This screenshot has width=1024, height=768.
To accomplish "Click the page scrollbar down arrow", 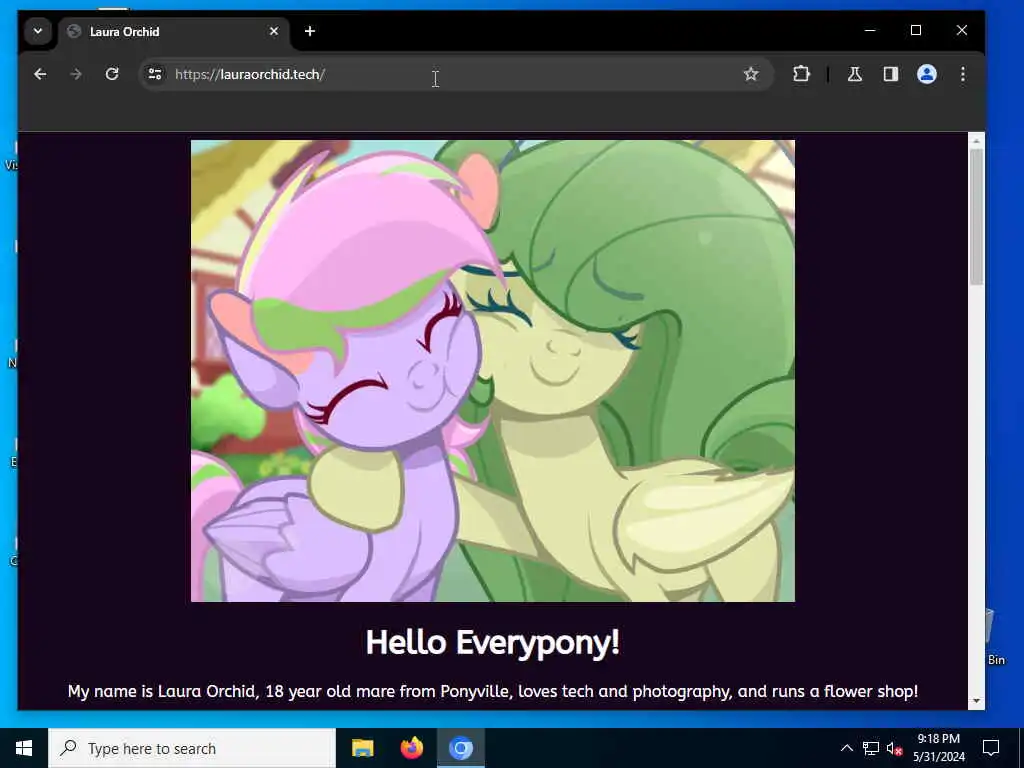I will (976, 701).
